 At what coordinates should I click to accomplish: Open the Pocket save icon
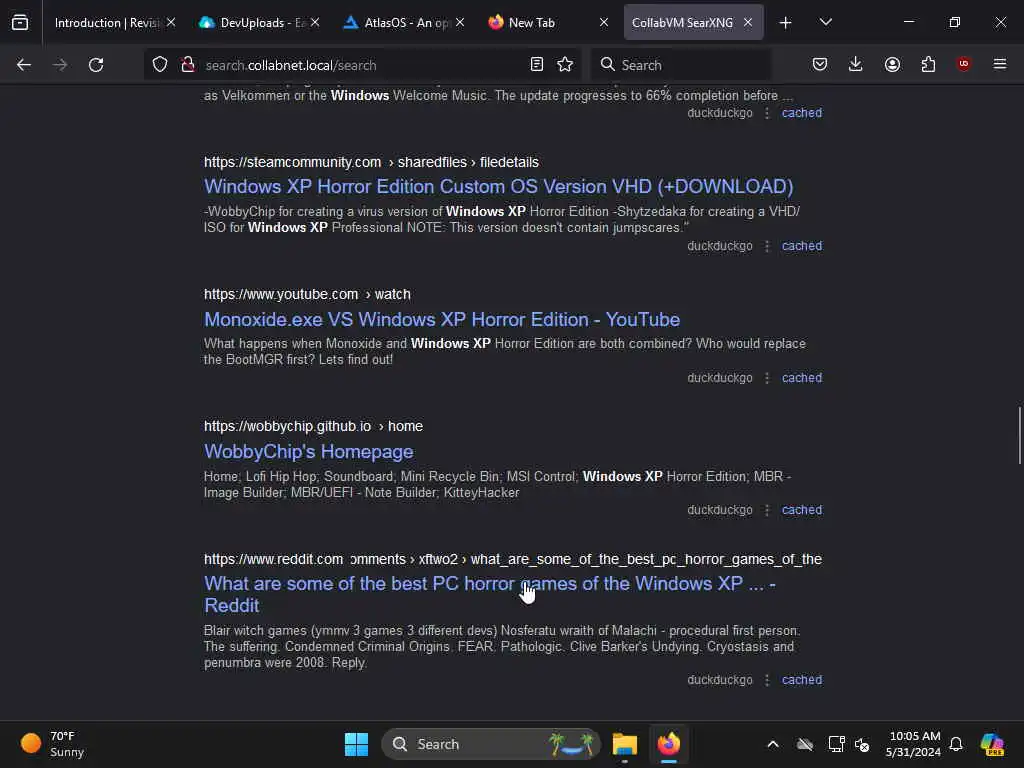[820, 65]
